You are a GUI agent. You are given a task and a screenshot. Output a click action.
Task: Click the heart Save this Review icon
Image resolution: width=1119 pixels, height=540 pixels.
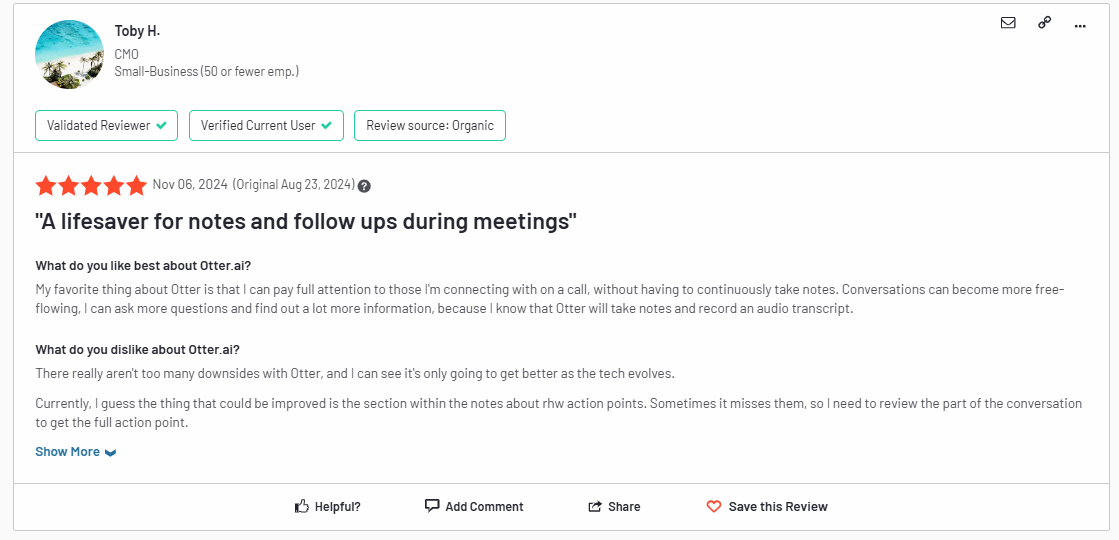714,506
